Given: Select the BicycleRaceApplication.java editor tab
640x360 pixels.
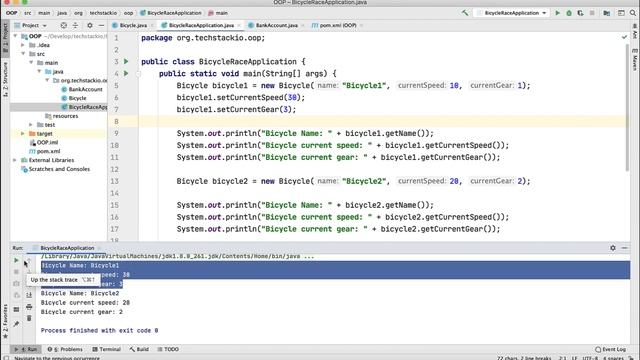Looking at the screenshot, I should point(201,25).
